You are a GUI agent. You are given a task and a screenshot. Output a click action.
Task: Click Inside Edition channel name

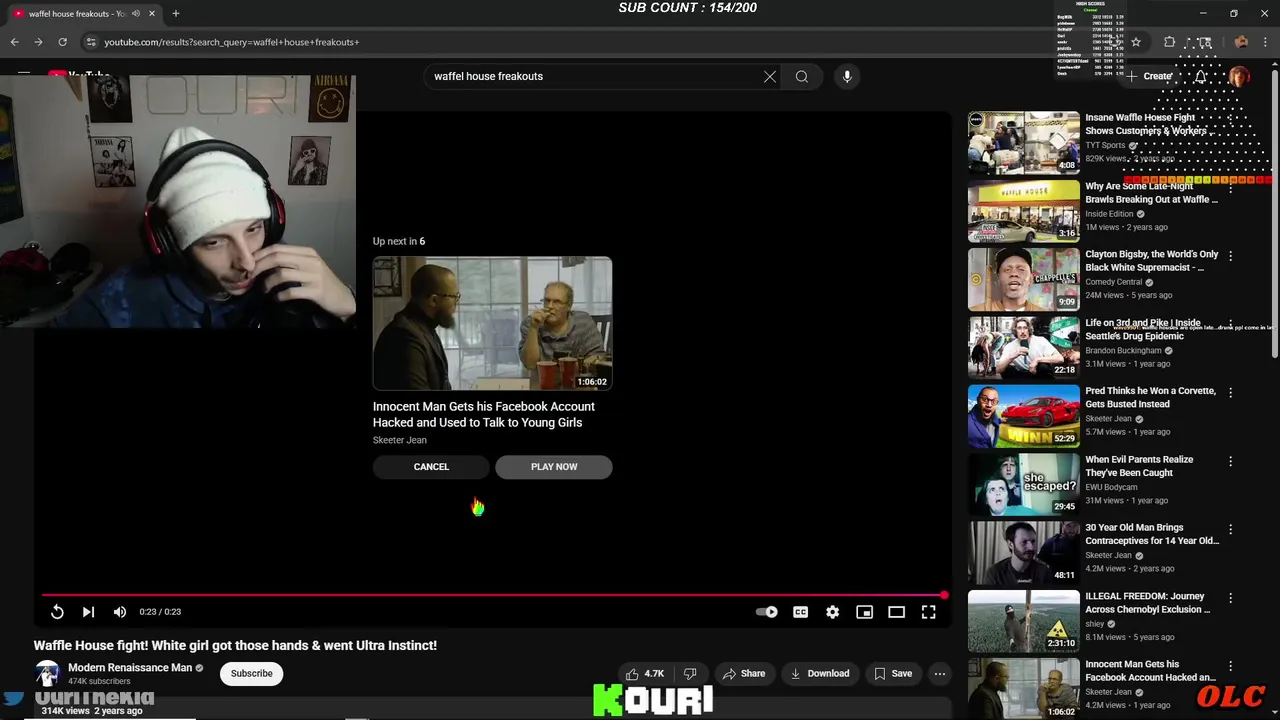1109,214
